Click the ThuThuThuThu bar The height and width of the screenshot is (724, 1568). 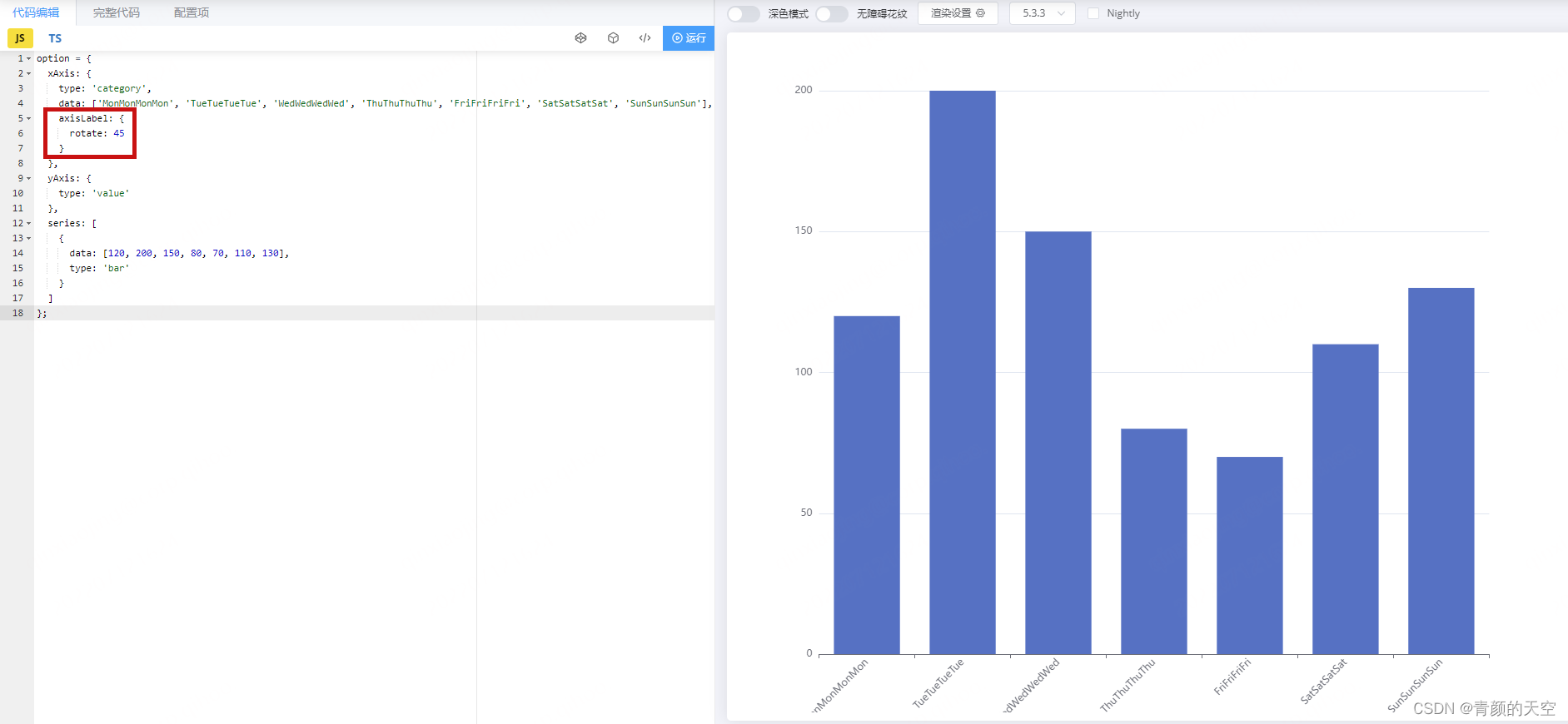point(1154,542)
